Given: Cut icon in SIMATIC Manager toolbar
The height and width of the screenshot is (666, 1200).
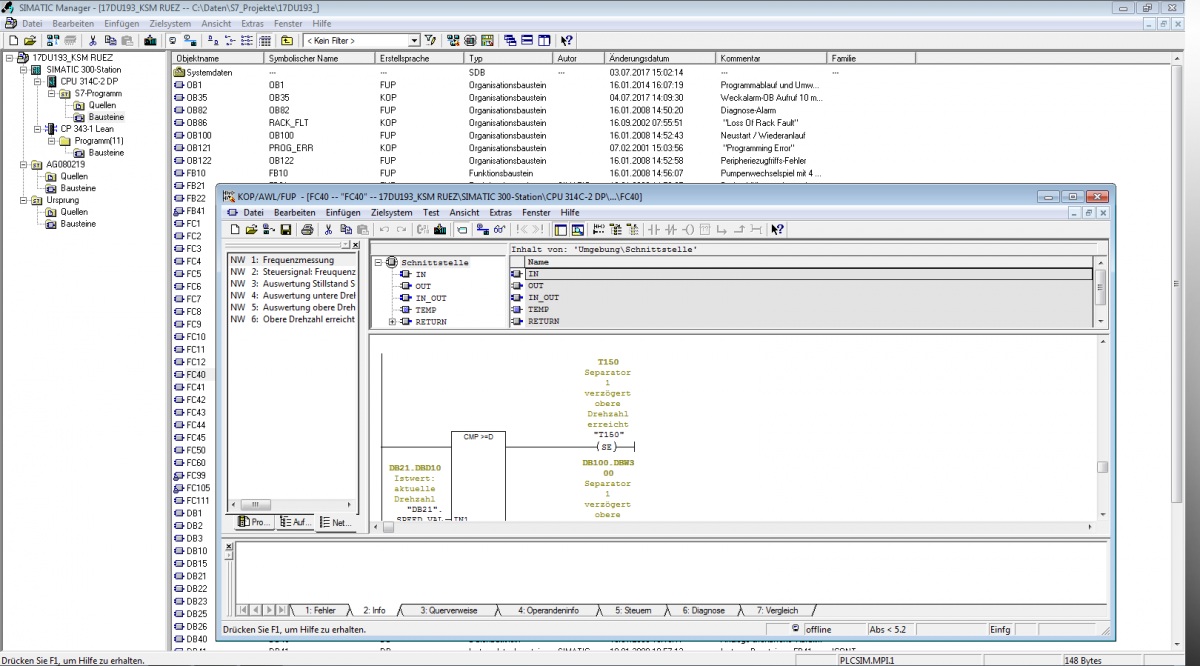Looking at the screenshot, I should coord(93,41).
